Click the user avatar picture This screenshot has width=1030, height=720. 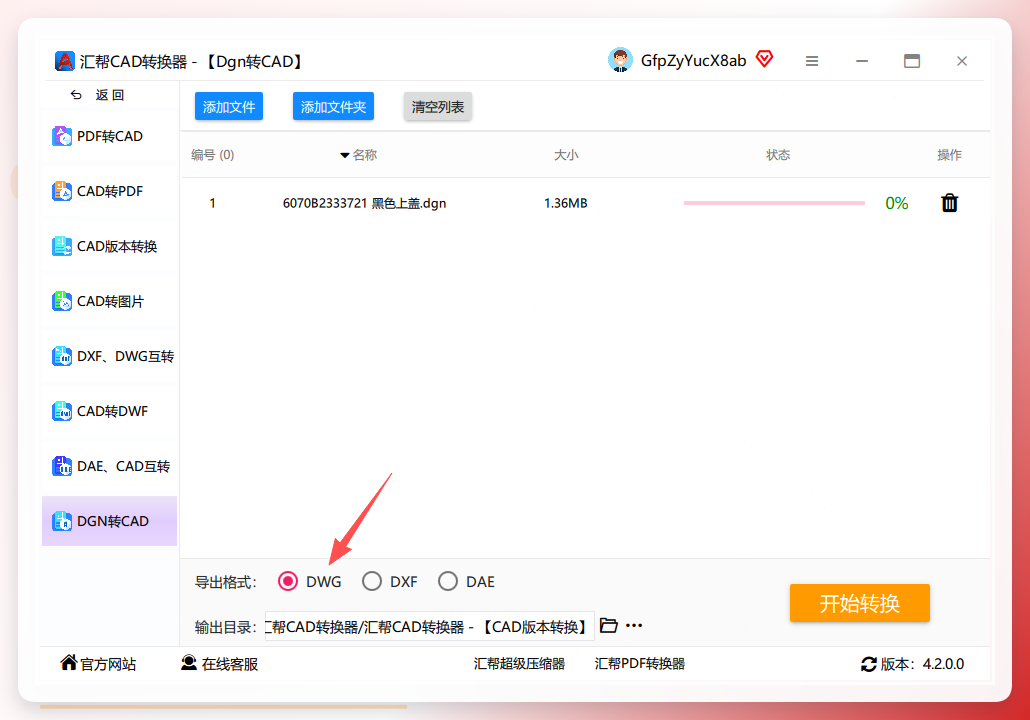point(620,60)
